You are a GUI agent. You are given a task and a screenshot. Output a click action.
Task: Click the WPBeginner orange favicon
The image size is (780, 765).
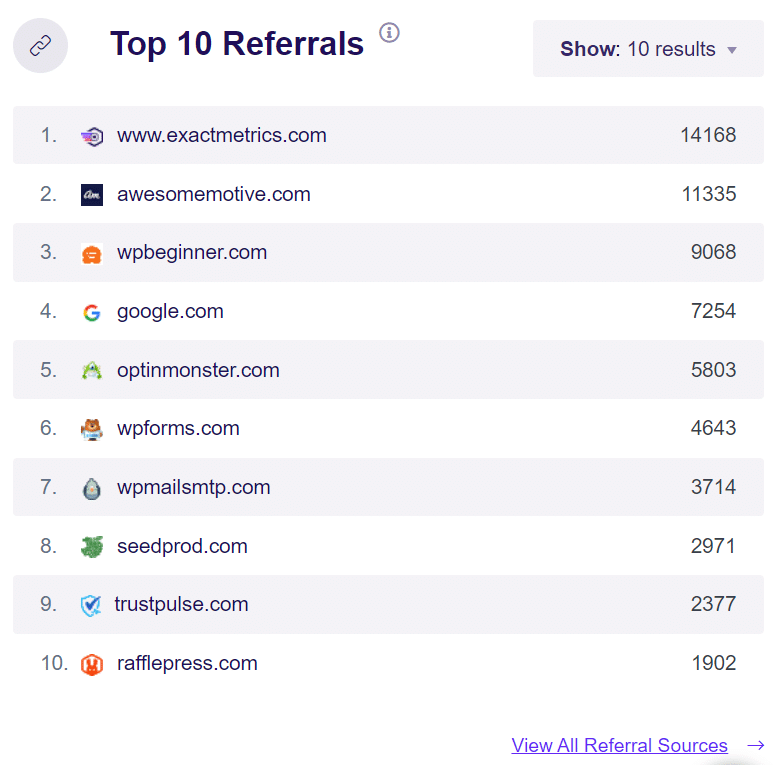tap(92, 254)
